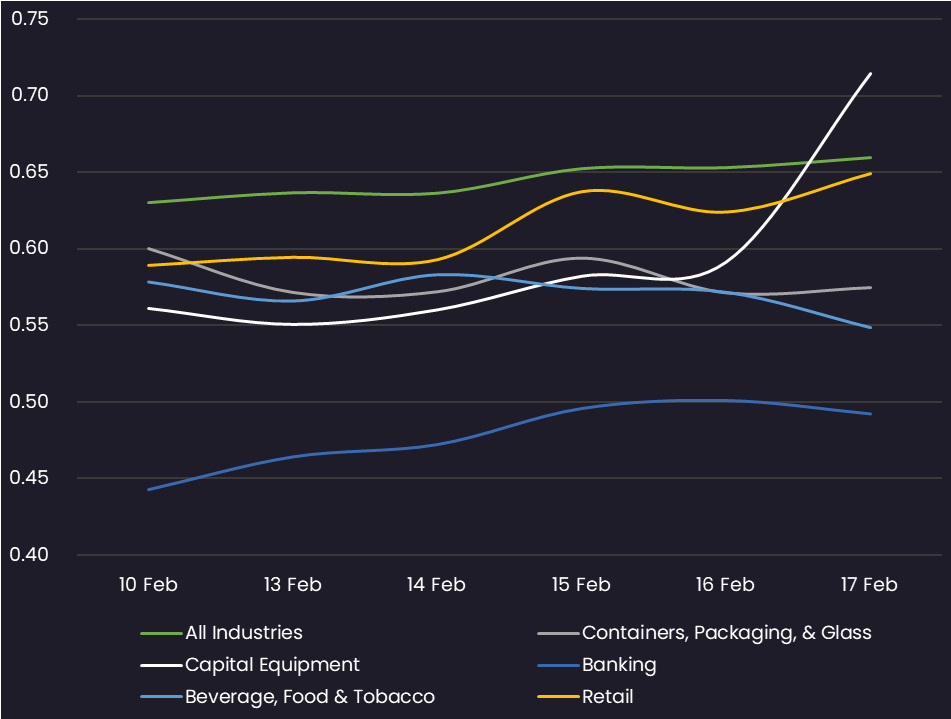
Task: Click the 10 Feb axis label
Action: click(148, 584)
